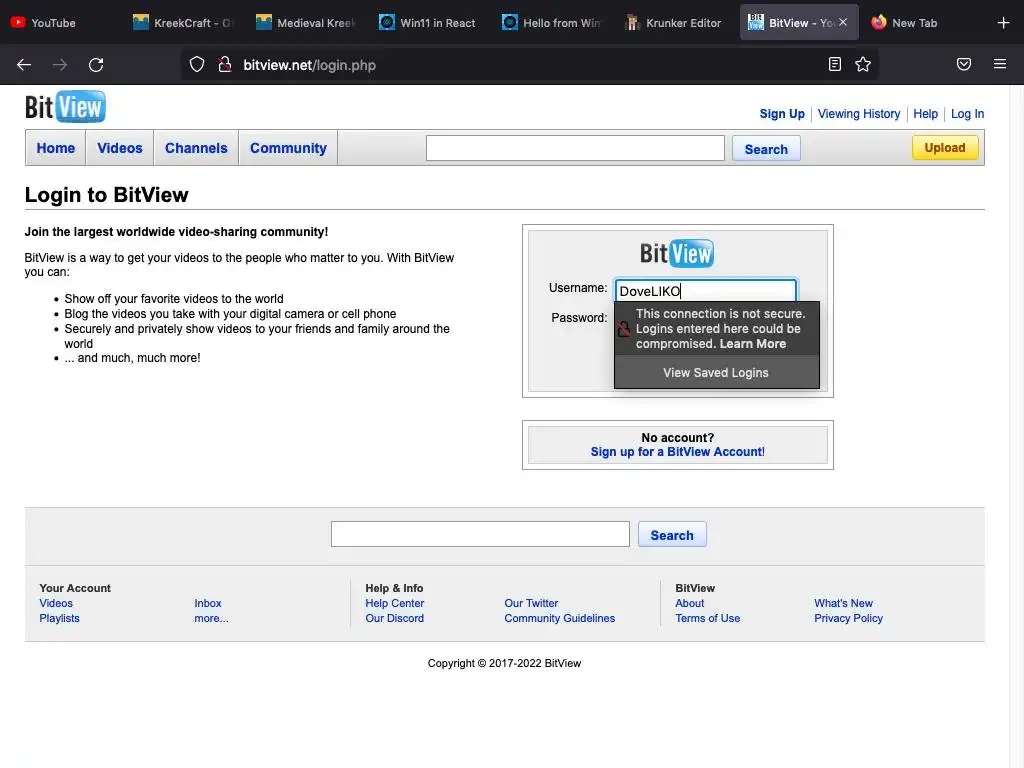The height and width of the screenshot is (768, 1024).
Task: Click the Log In link in the header
Action: [x=967, y=114]
